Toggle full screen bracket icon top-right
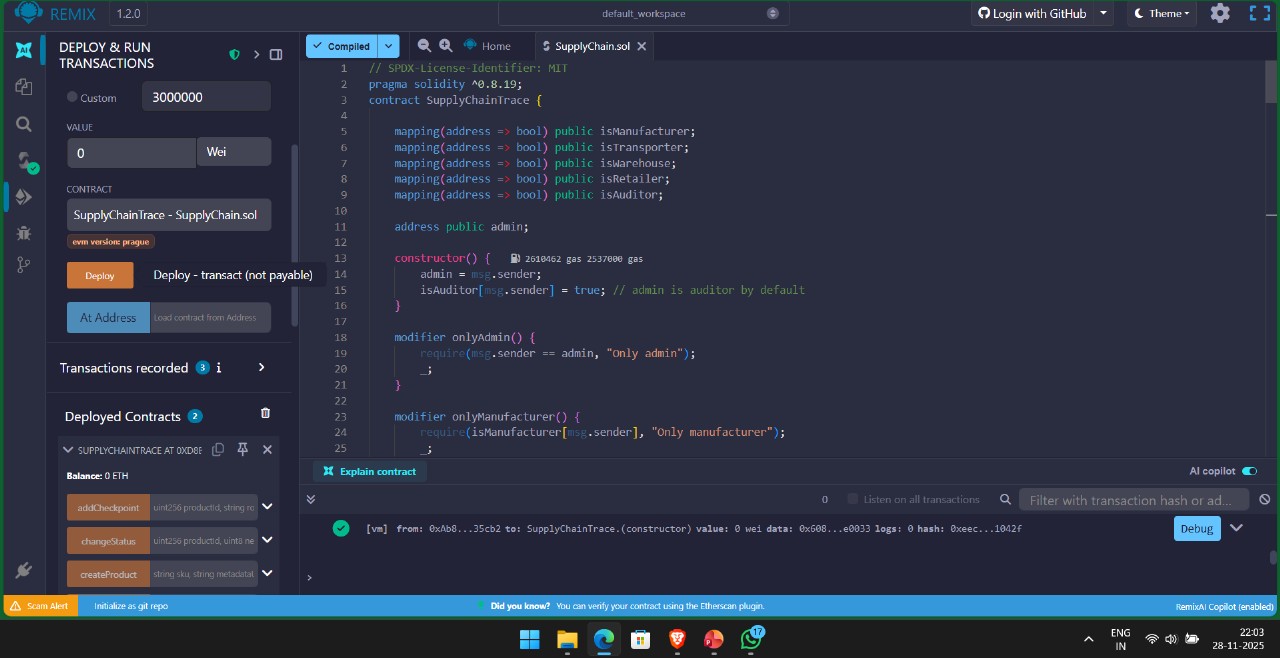Viewport: 1280px width, 658px height. tap(1259, 13)
